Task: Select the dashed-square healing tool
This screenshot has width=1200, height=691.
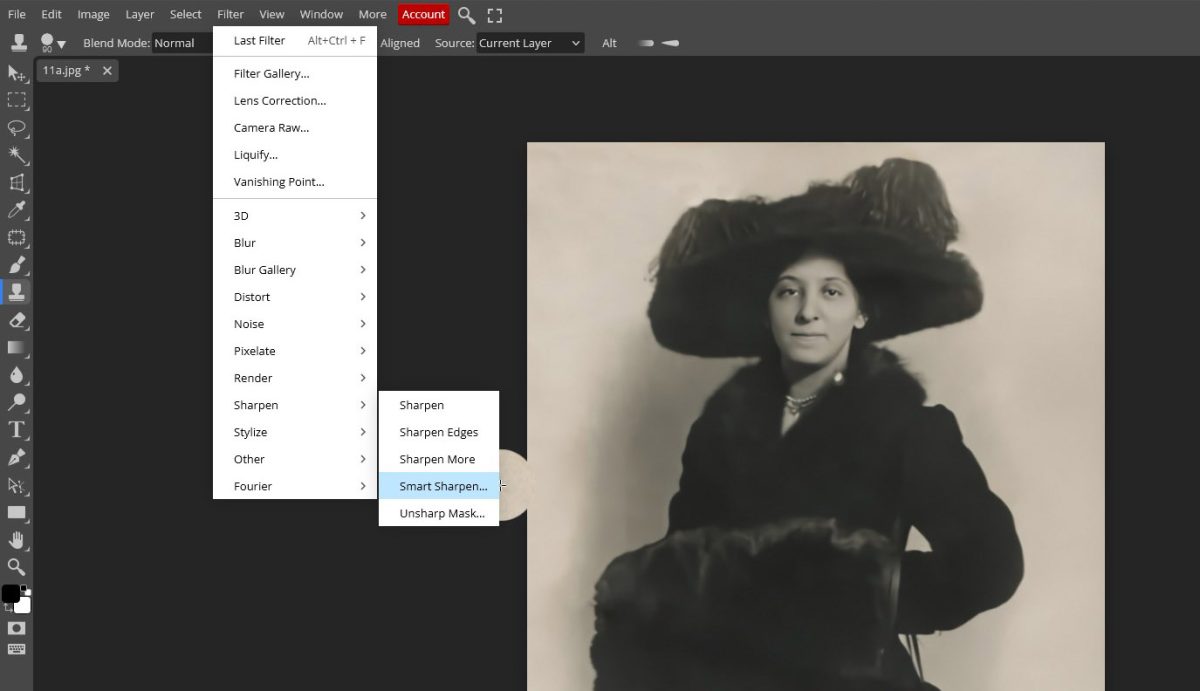Action: (16, 238)
